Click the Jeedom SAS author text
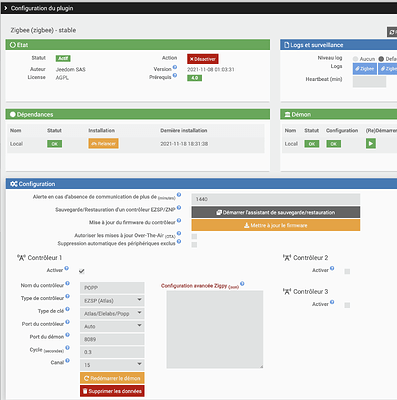This screenshot has height=400, width=397. click(71, 70)
